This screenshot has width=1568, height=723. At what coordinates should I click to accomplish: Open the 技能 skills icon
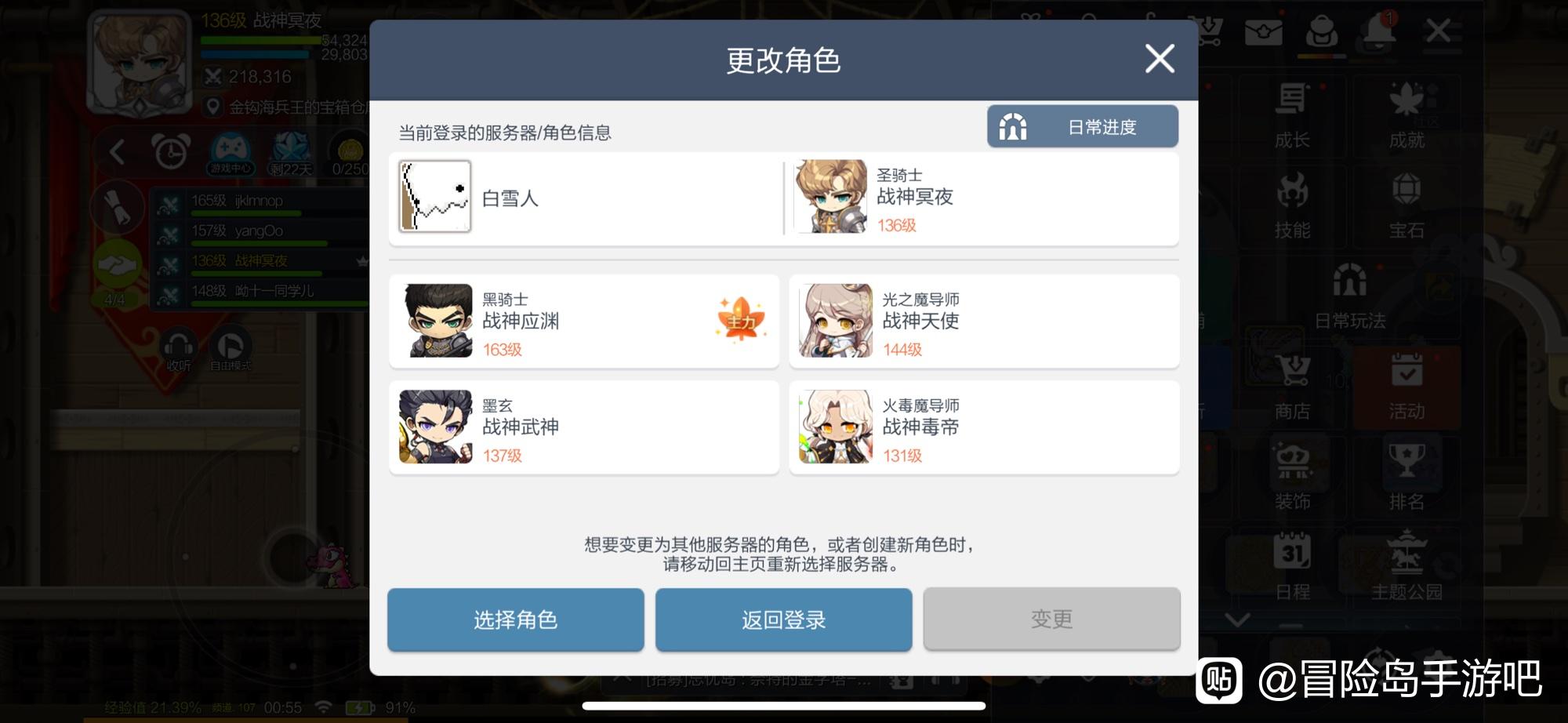coord(1292,204)
